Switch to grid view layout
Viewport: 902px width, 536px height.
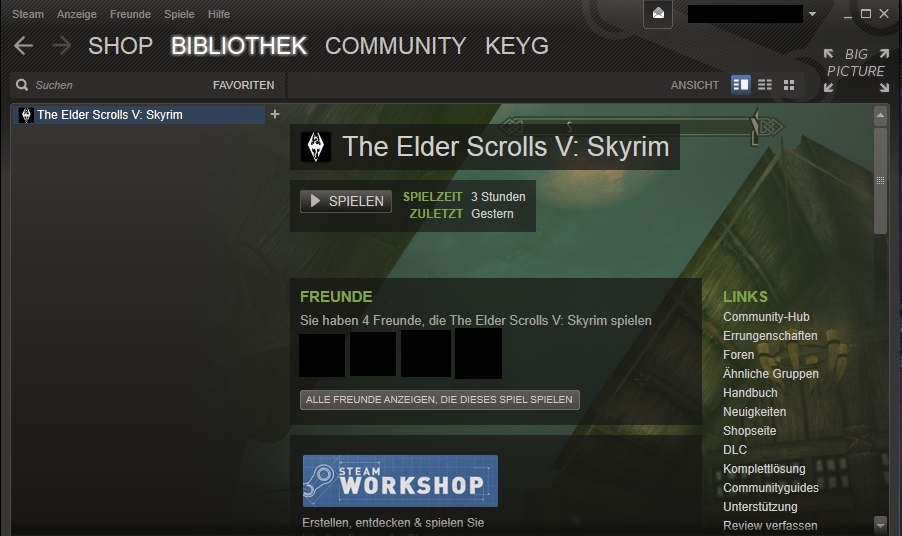(789, 85)
